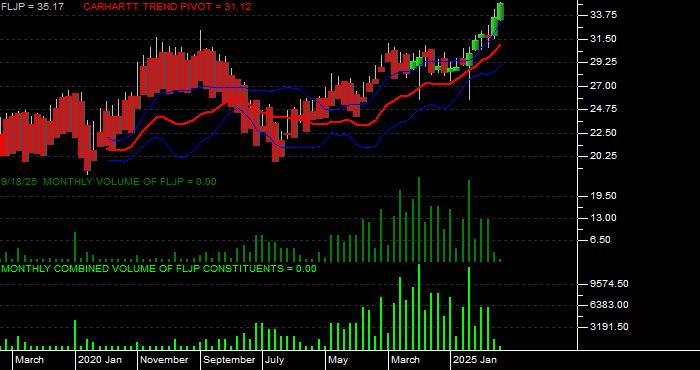Click the MONTHLY COMBINED VOLUME OF FLJP CONSTITUENTS label
700x370 pixels.
pyautogui.click(x=159, y=269)
